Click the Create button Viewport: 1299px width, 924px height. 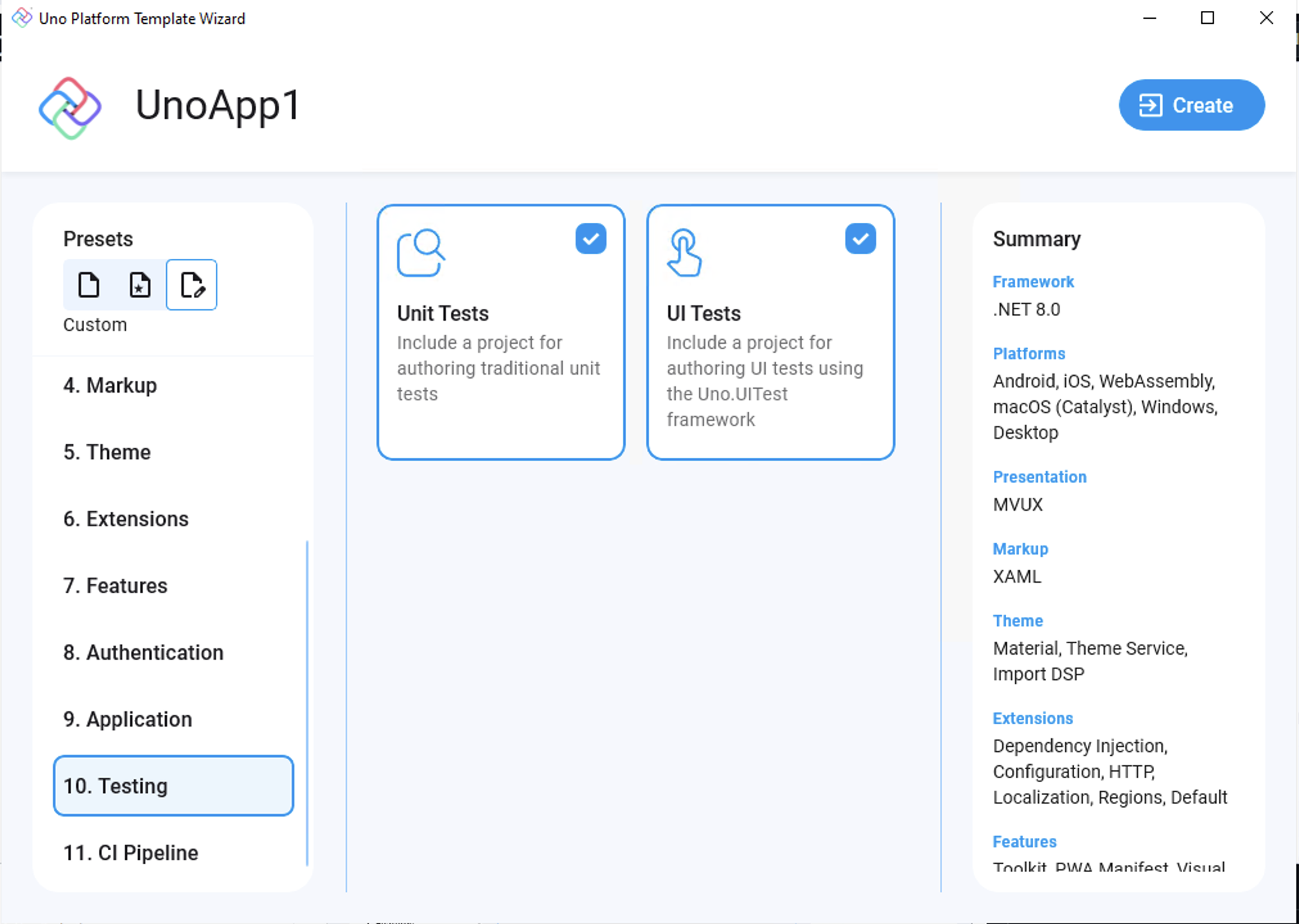(x=1192, y=105)
